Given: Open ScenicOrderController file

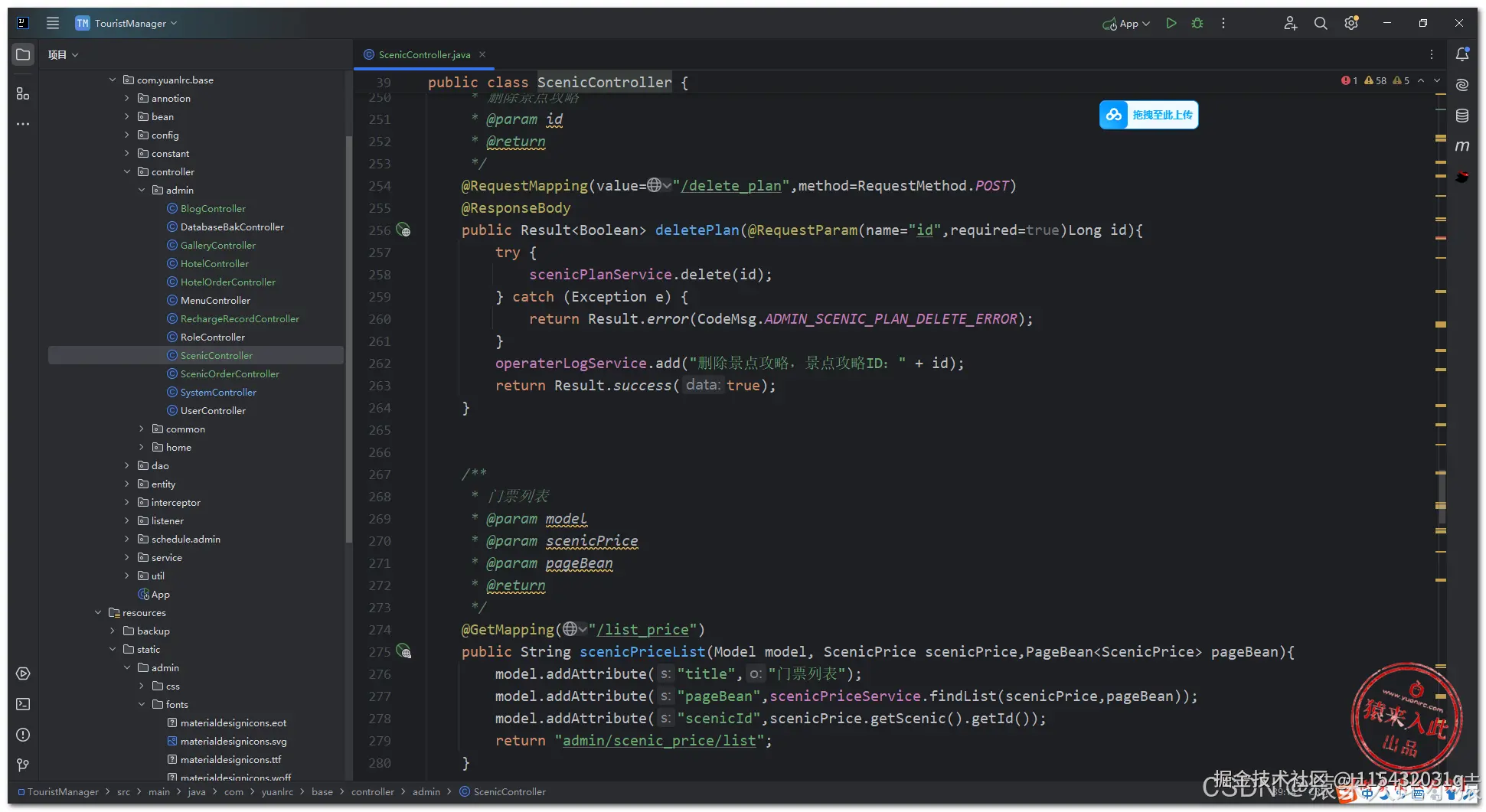Looking at the screenshot, I should [230, 373].
